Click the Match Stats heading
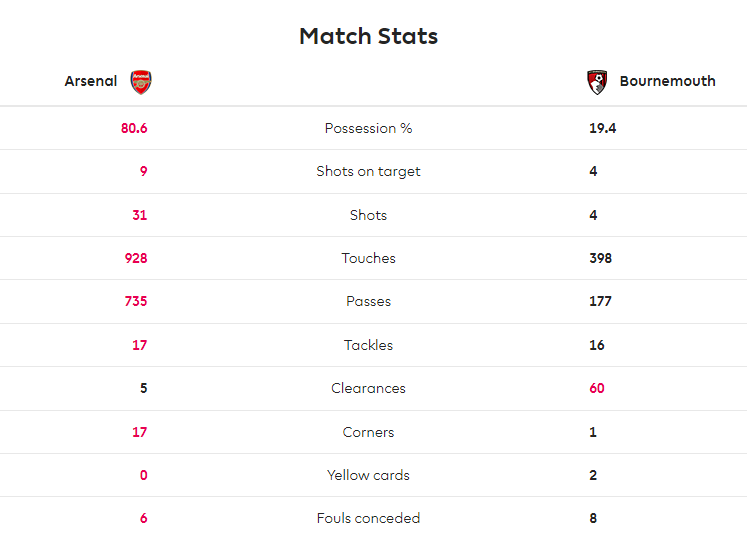The width and height of the screenshot is (747, 548). (368, 36)
